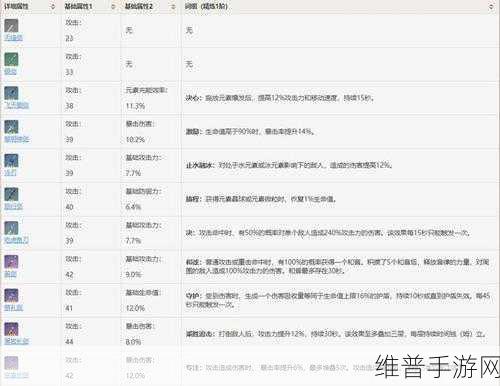The height and width of the screenshot is (386, 500).
Task: Follow the 飞天御剑 name link
Action: tap(17, 105)
